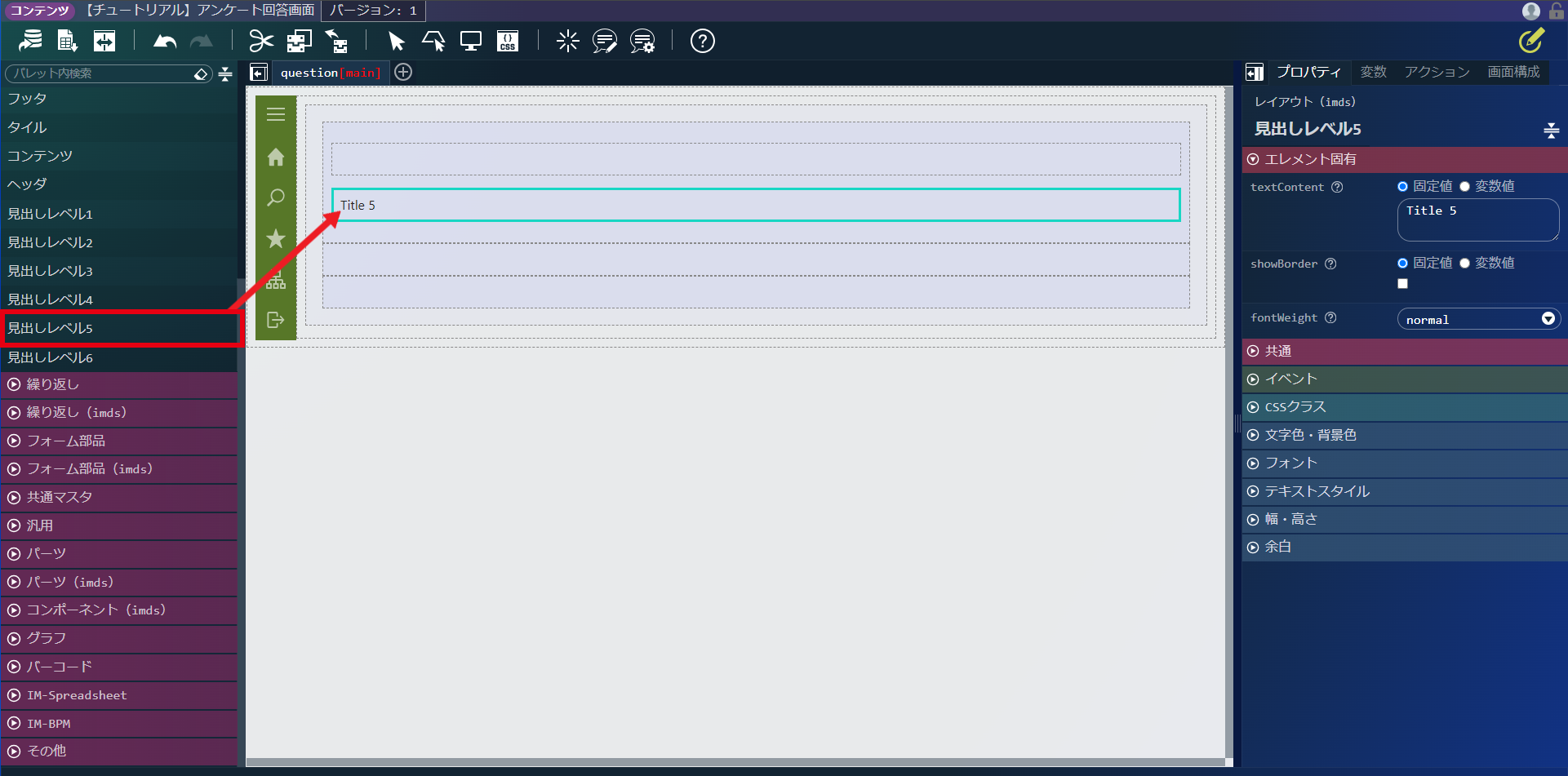
Task: Click the コンテンツ label button
Action: (40, 11)
